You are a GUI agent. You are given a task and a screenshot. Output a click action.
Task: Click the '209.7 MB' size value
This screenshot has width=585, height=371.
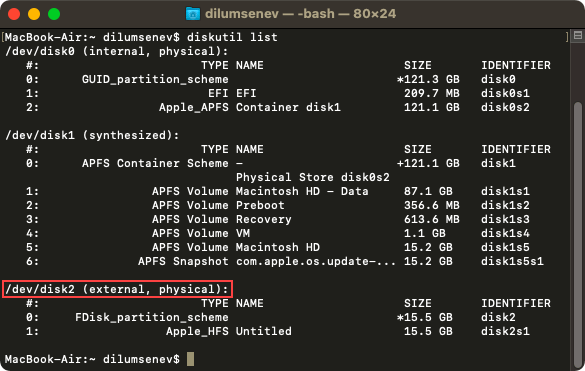pos(432,93)
